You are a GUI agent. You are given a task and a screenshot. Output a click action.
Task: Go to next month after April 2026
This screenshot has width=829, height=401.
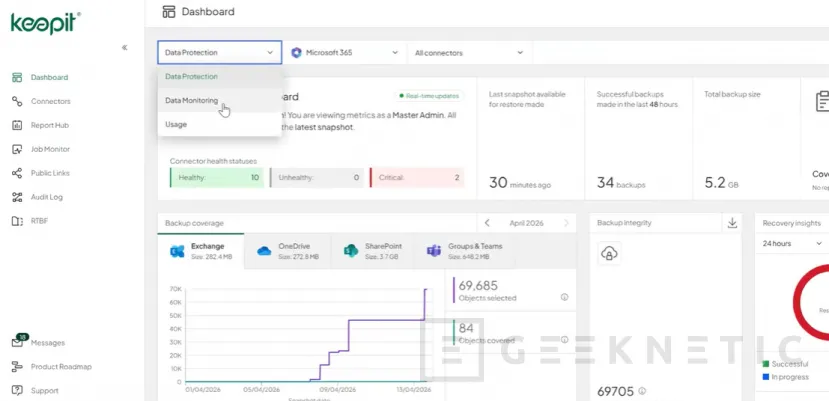point(566,223)
